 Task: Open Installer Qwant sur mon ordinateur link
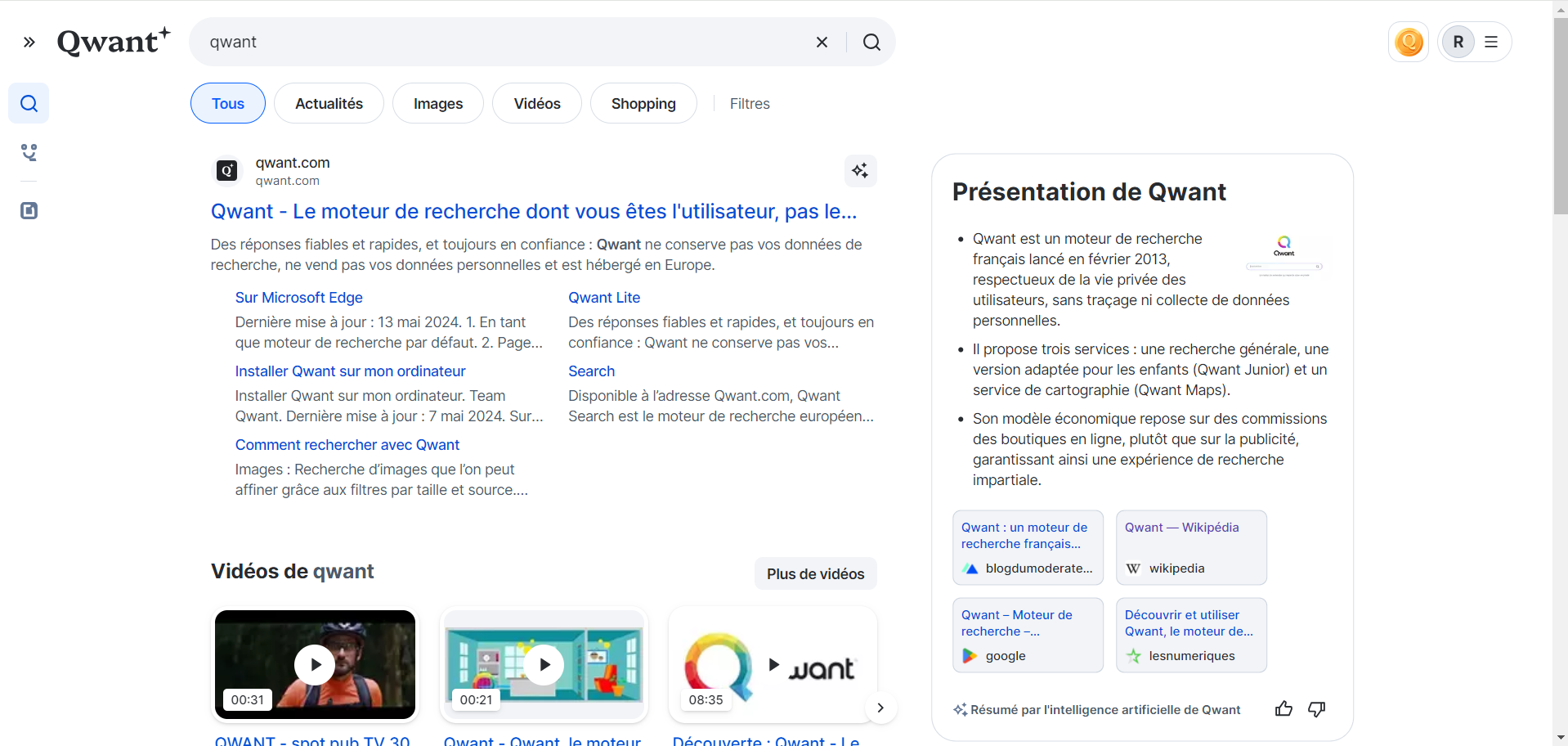(350, 371)
